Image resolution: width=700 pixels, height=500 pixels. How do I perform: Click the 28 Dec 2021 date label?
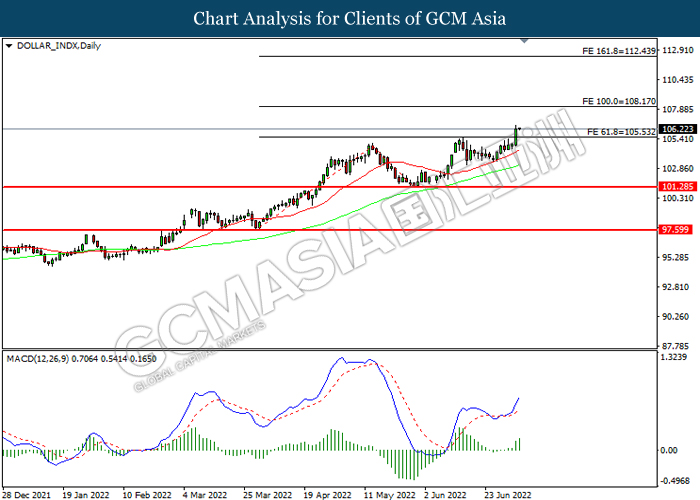(26, 495)
